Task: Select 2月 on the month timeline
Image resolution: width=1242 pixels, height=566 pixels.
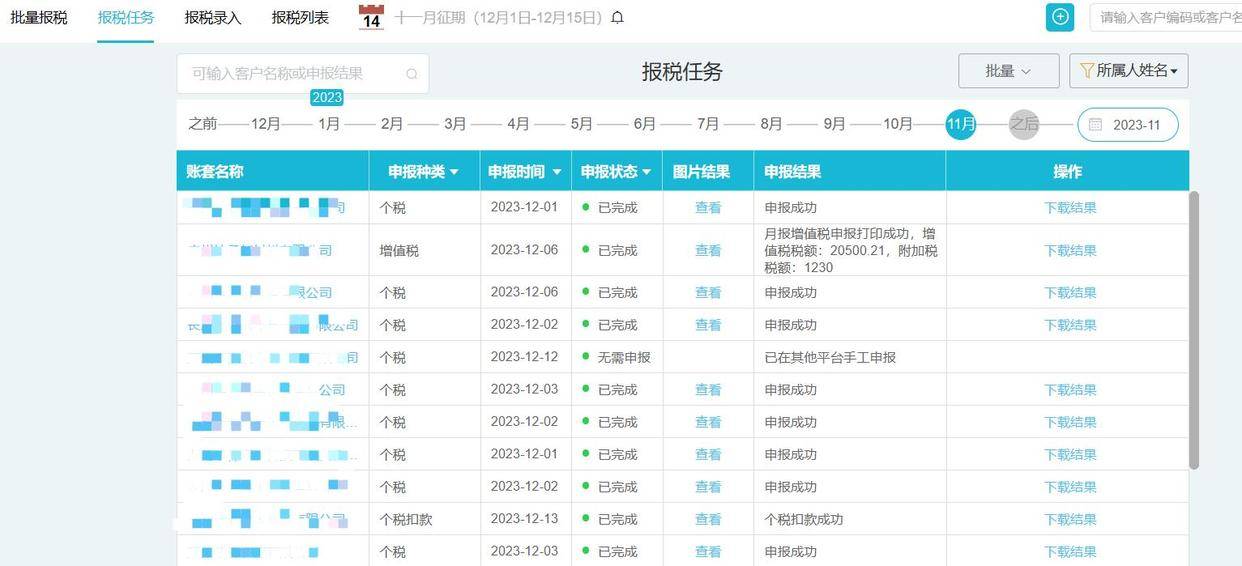Action: coord(392,124)
